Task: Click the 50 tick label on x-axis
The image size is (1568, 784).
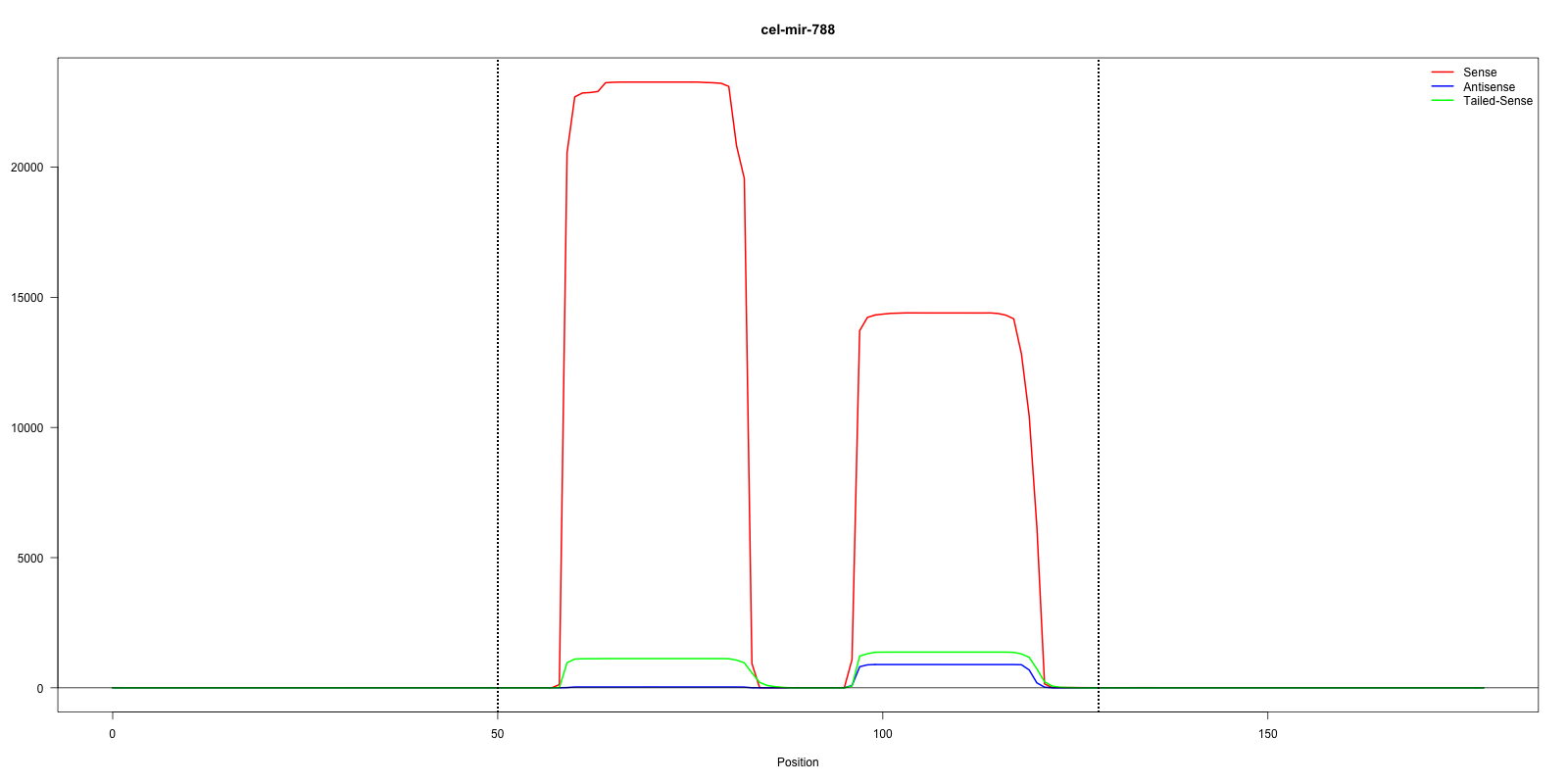Action: point(498,734)
